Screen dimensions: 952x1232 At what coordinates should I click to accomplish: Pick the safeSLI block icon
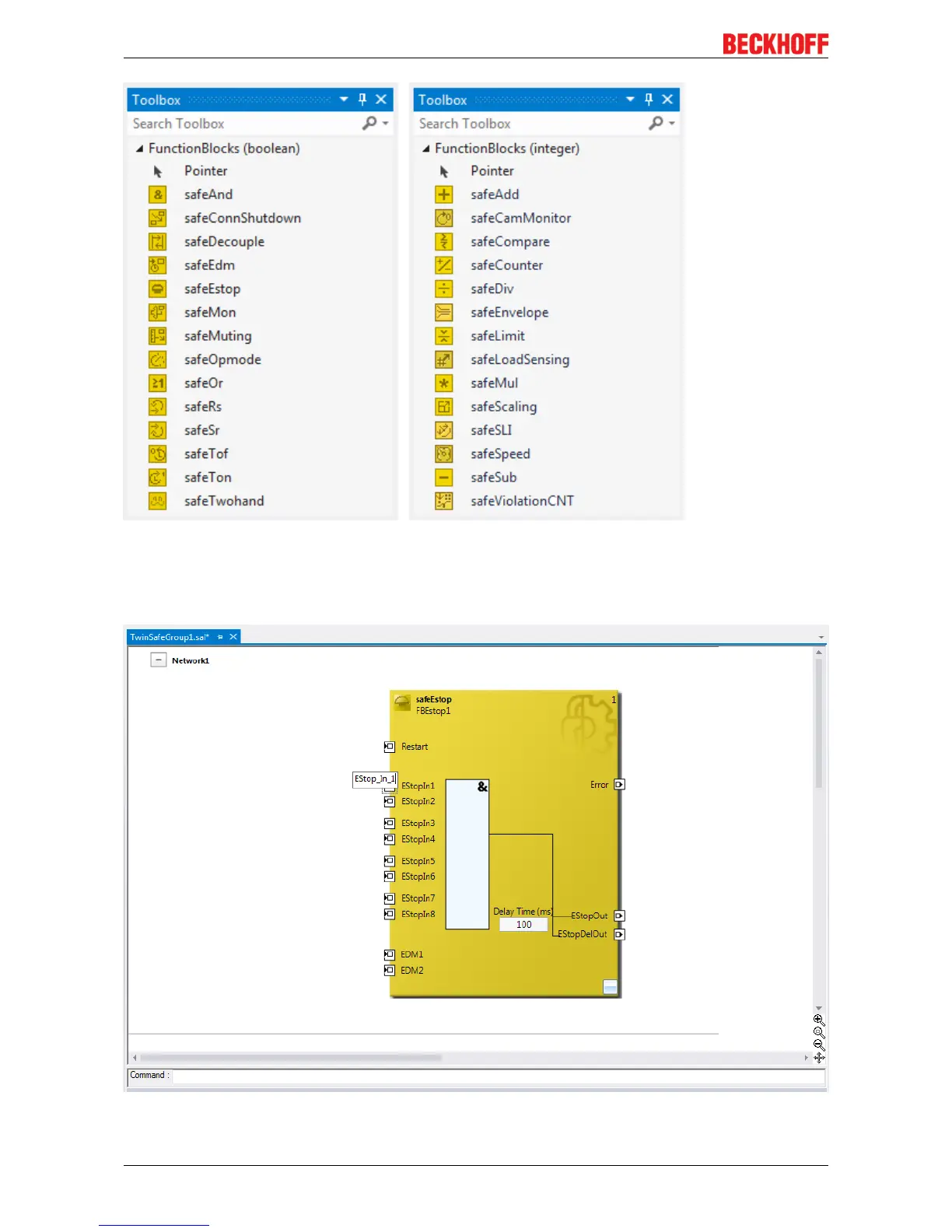coord(444,430)
